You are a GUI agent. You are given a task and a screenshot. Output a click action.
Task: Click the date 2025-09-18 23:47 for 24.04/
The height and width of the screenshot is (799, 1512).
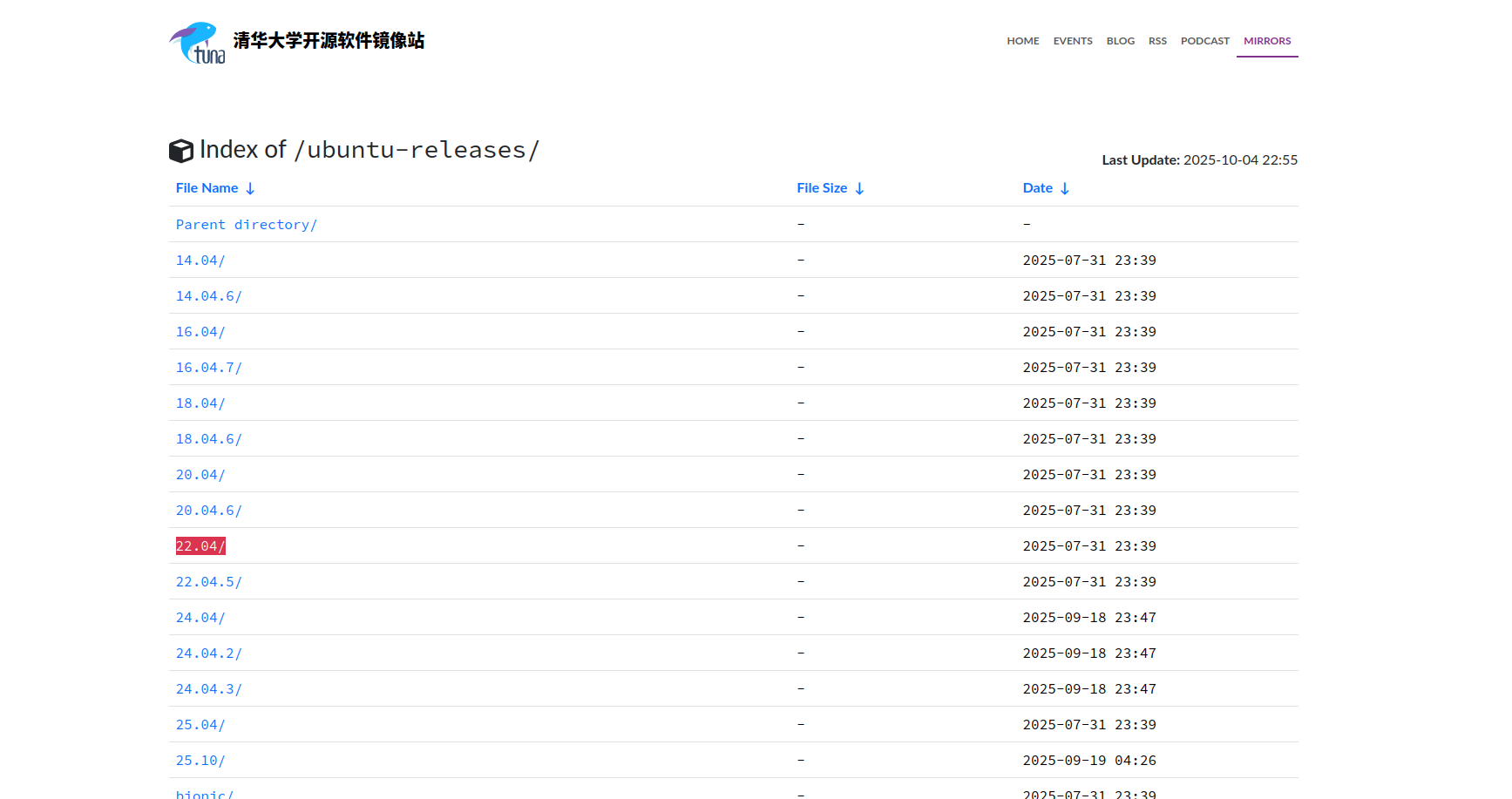pyautogui.click(x=1089, y=618)
